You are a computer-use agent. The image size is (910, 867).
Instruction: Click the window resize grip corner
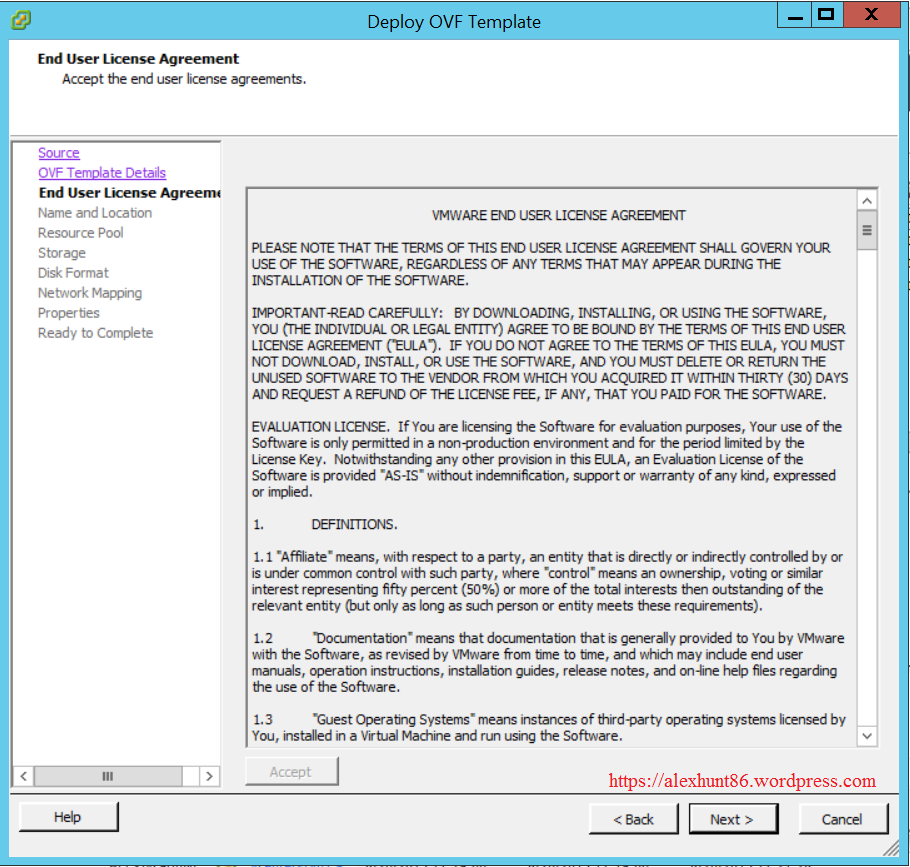[891, 848]
